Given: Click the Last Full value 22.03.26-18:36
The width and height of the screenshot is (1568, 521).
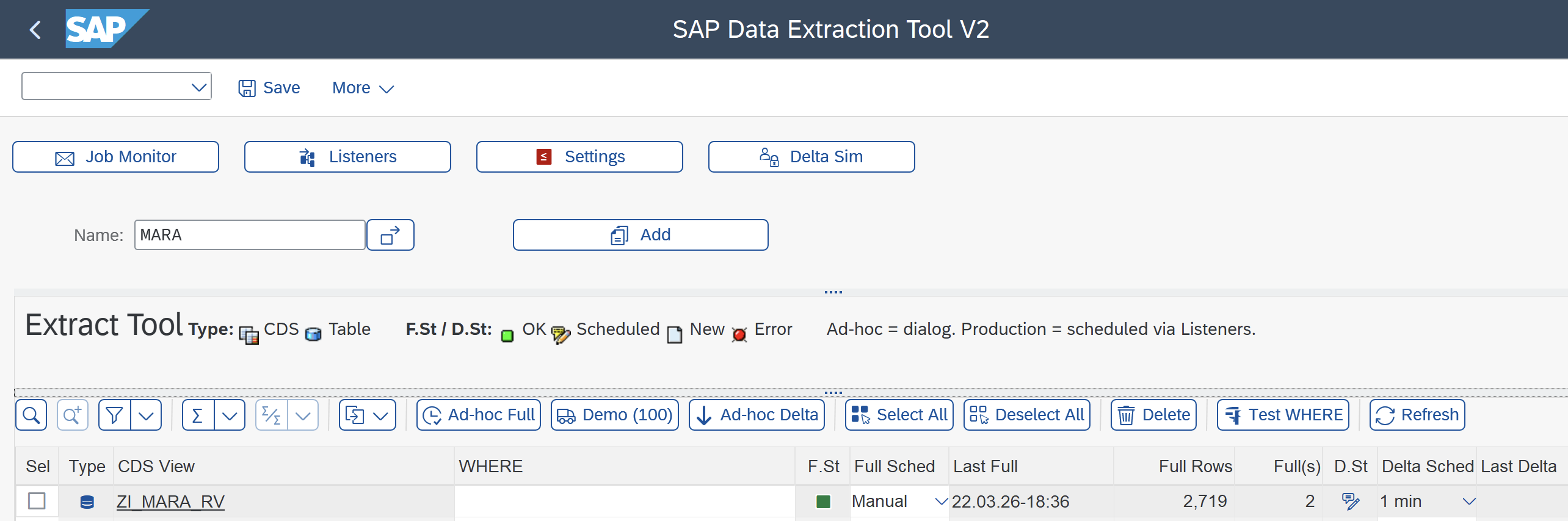Looking at the screenshot, I should 1011,501.
